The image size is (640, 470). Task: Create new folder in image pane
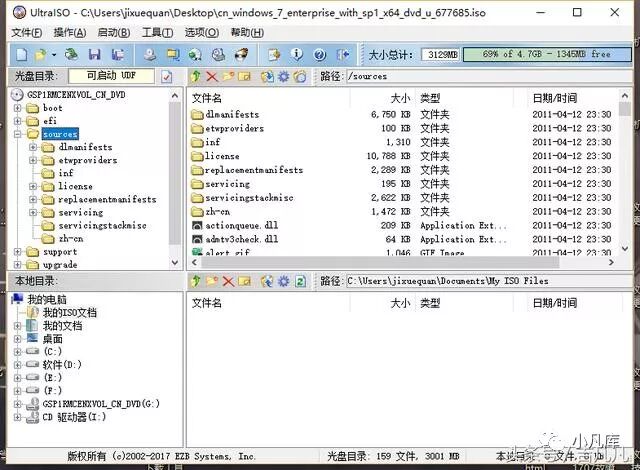click(228, 76)
